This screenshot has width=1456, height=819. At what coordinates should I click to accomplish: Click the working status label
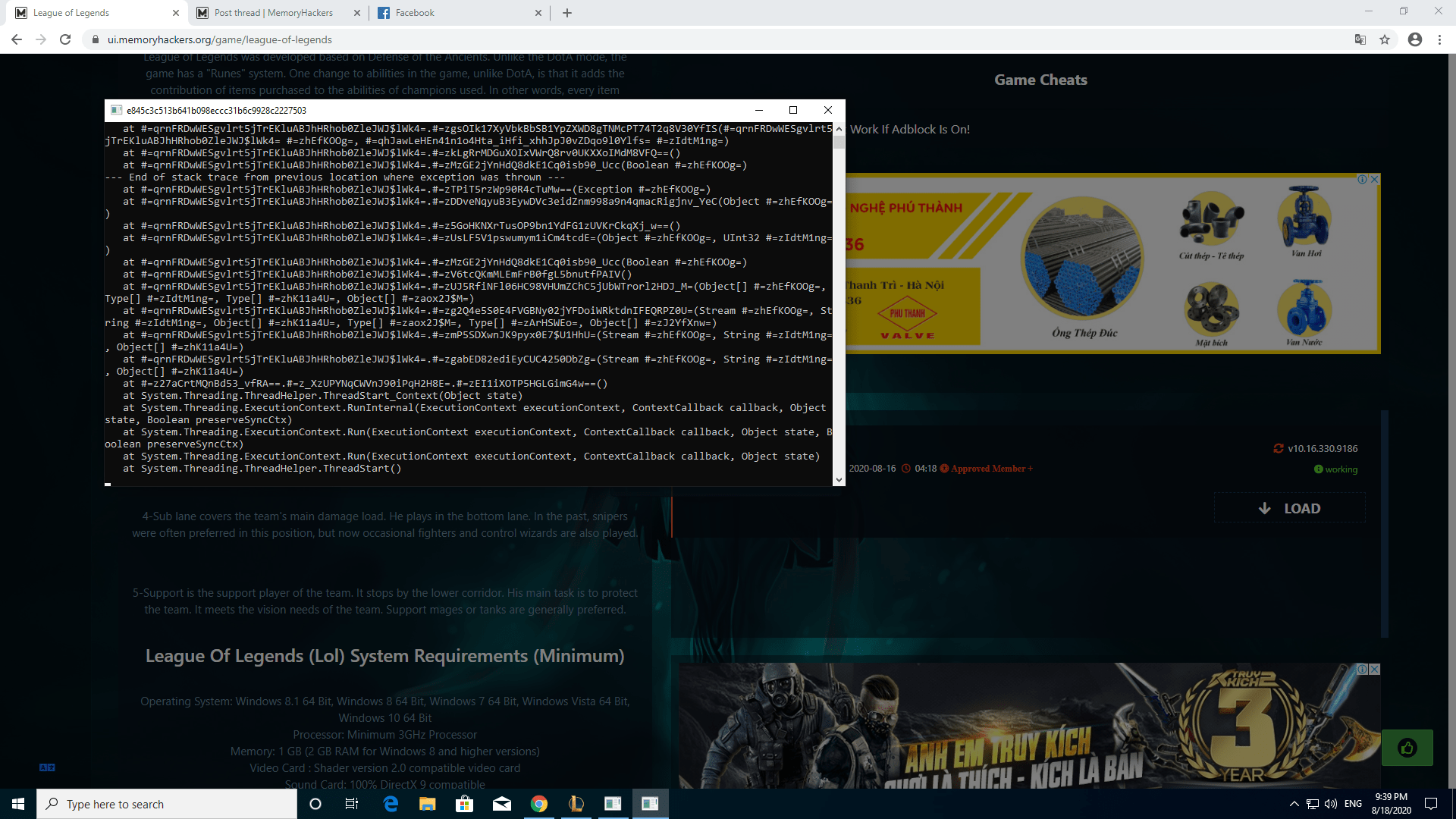1341,469
